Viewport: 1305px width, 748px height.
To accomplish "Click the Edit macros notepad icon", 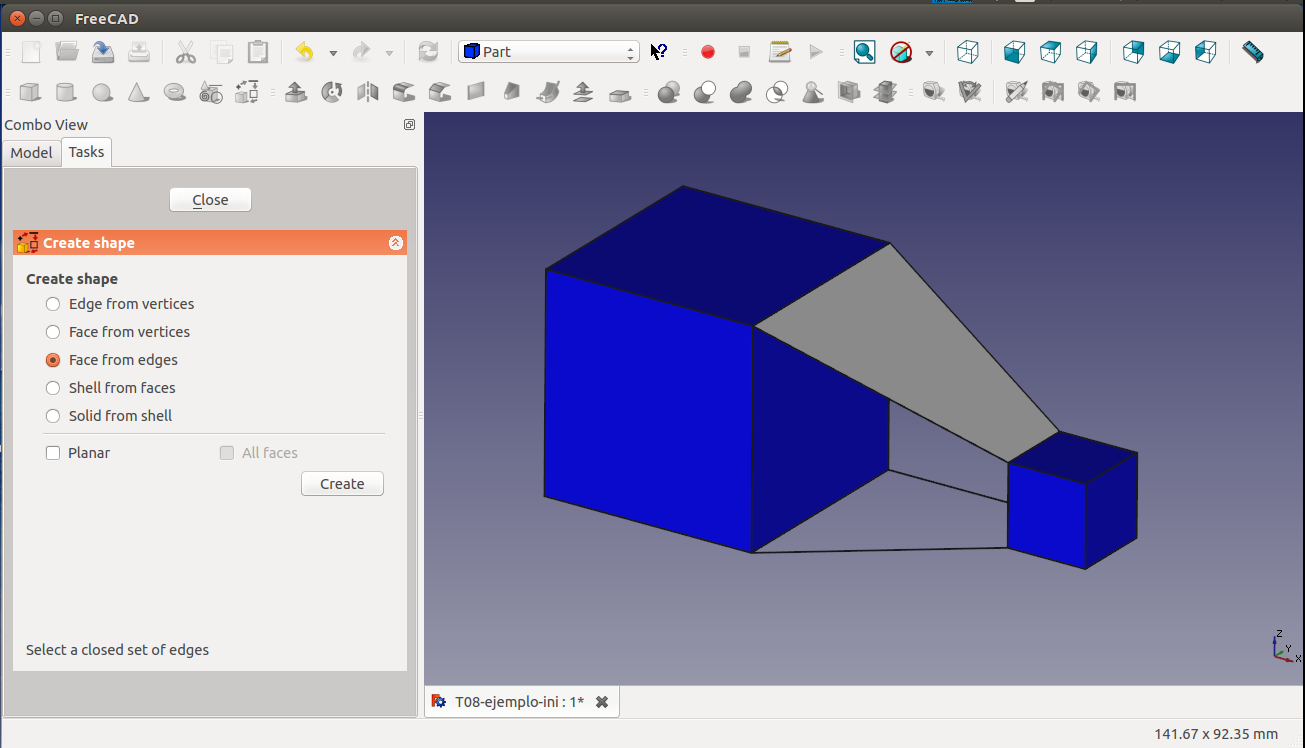I will (780, 52).
